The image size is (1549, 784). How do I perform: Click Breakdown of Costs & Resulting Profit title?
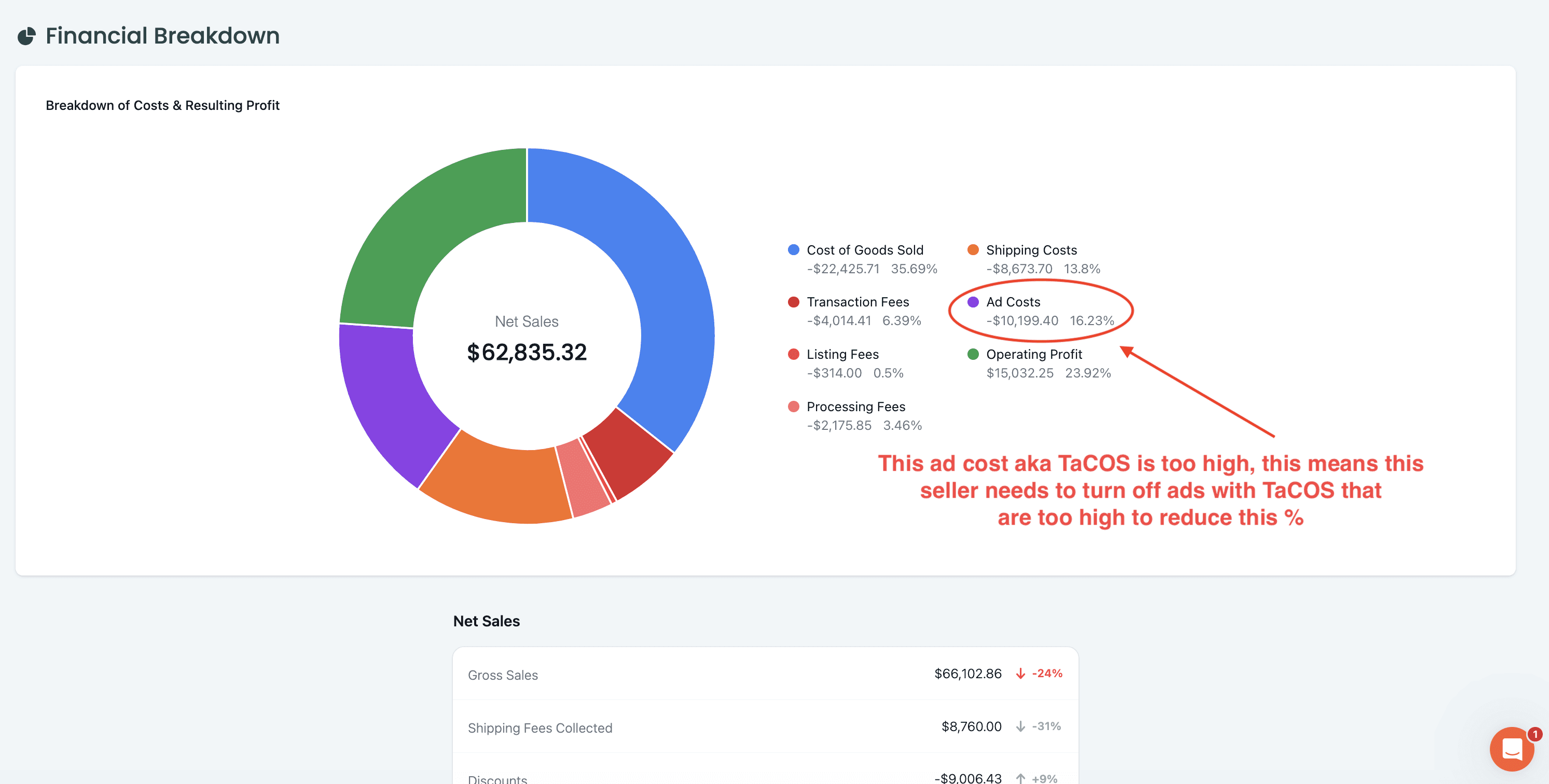pyautogui.click(x=162, y=105)
